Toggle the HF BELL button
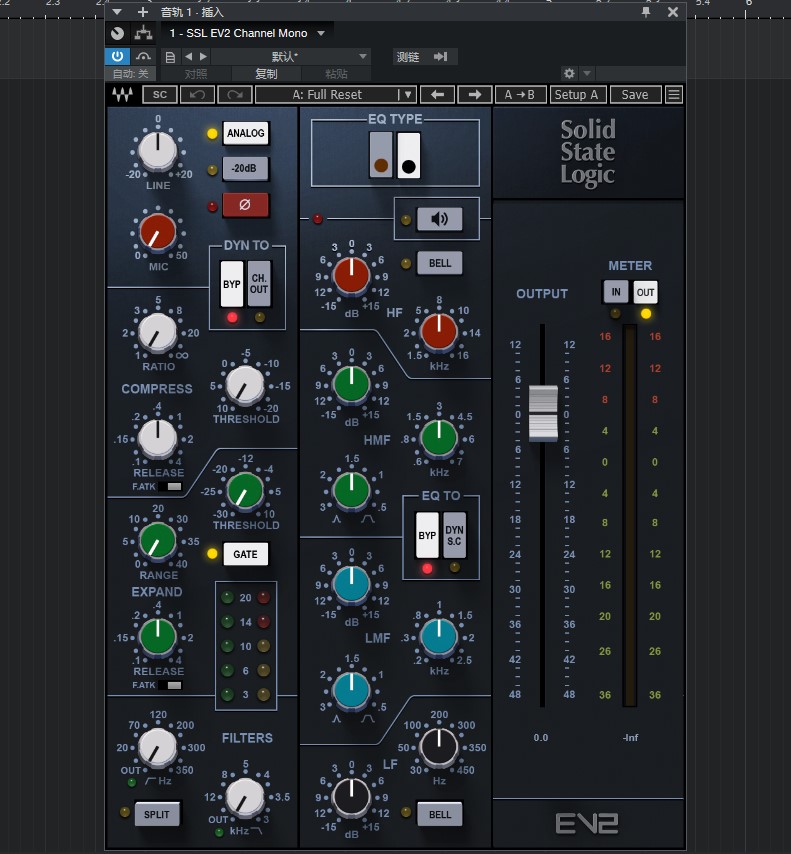 point(440,263)
